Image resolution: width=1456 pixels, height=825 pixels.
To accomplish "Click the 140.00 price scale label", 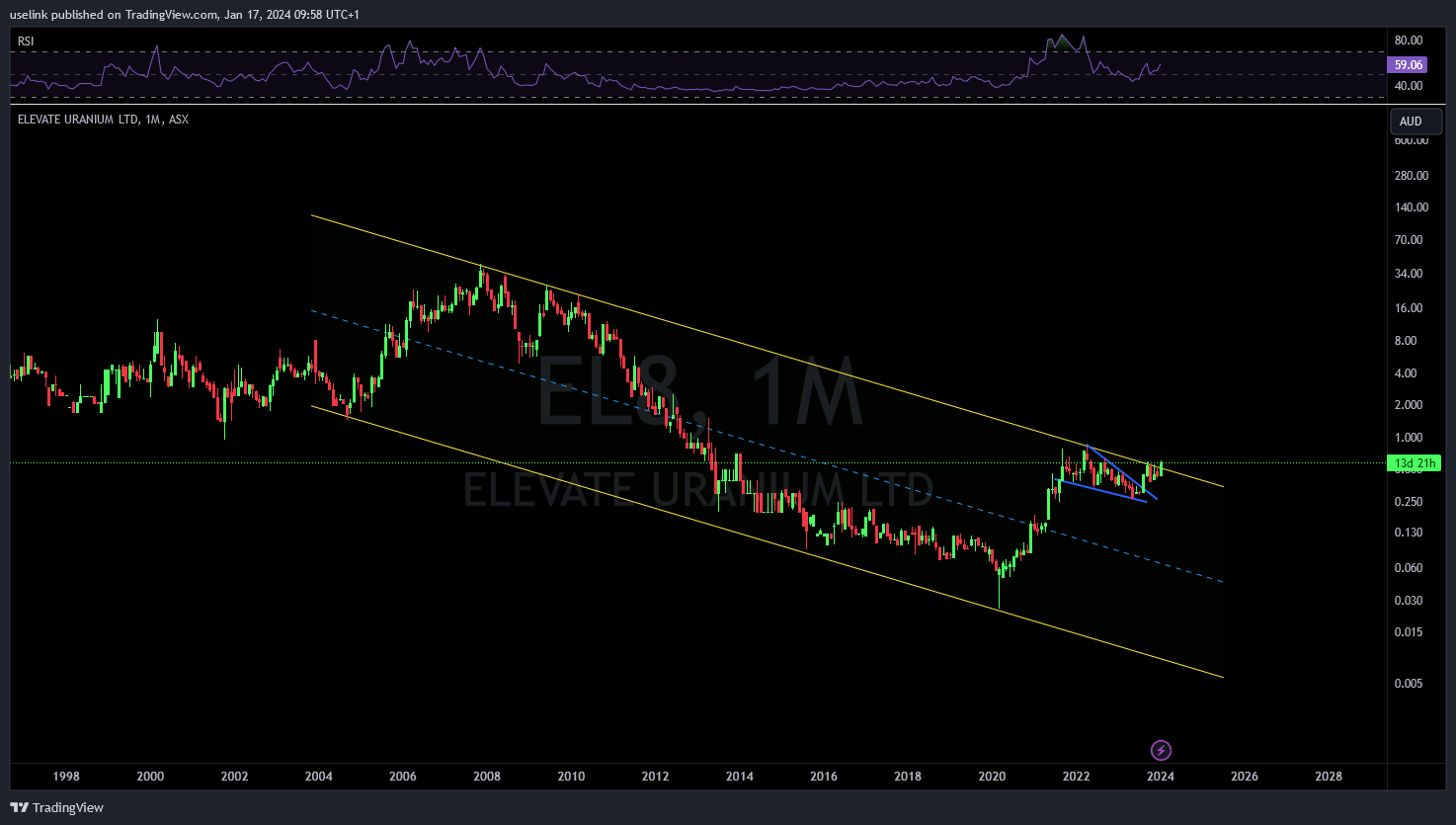I will pos(1411,207).
